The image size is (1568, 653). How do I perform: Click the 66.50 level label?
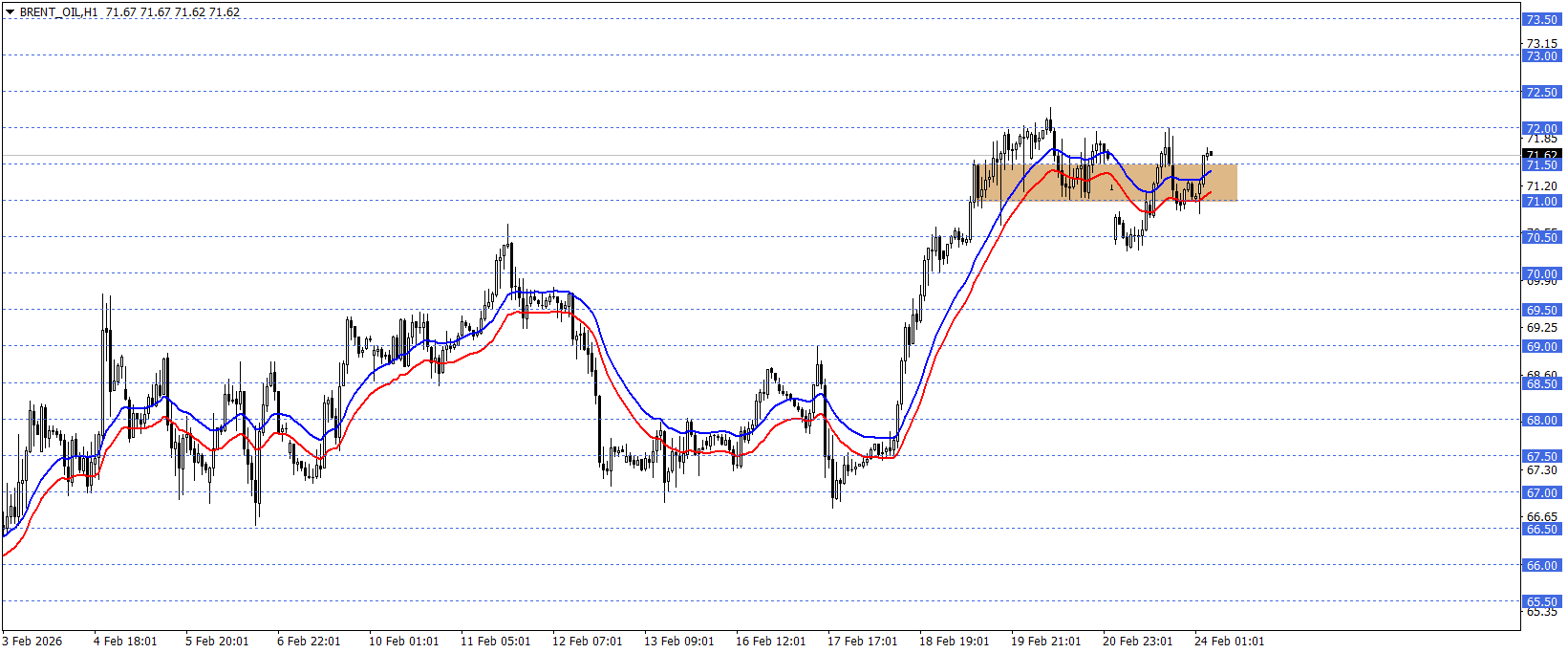1541,529
